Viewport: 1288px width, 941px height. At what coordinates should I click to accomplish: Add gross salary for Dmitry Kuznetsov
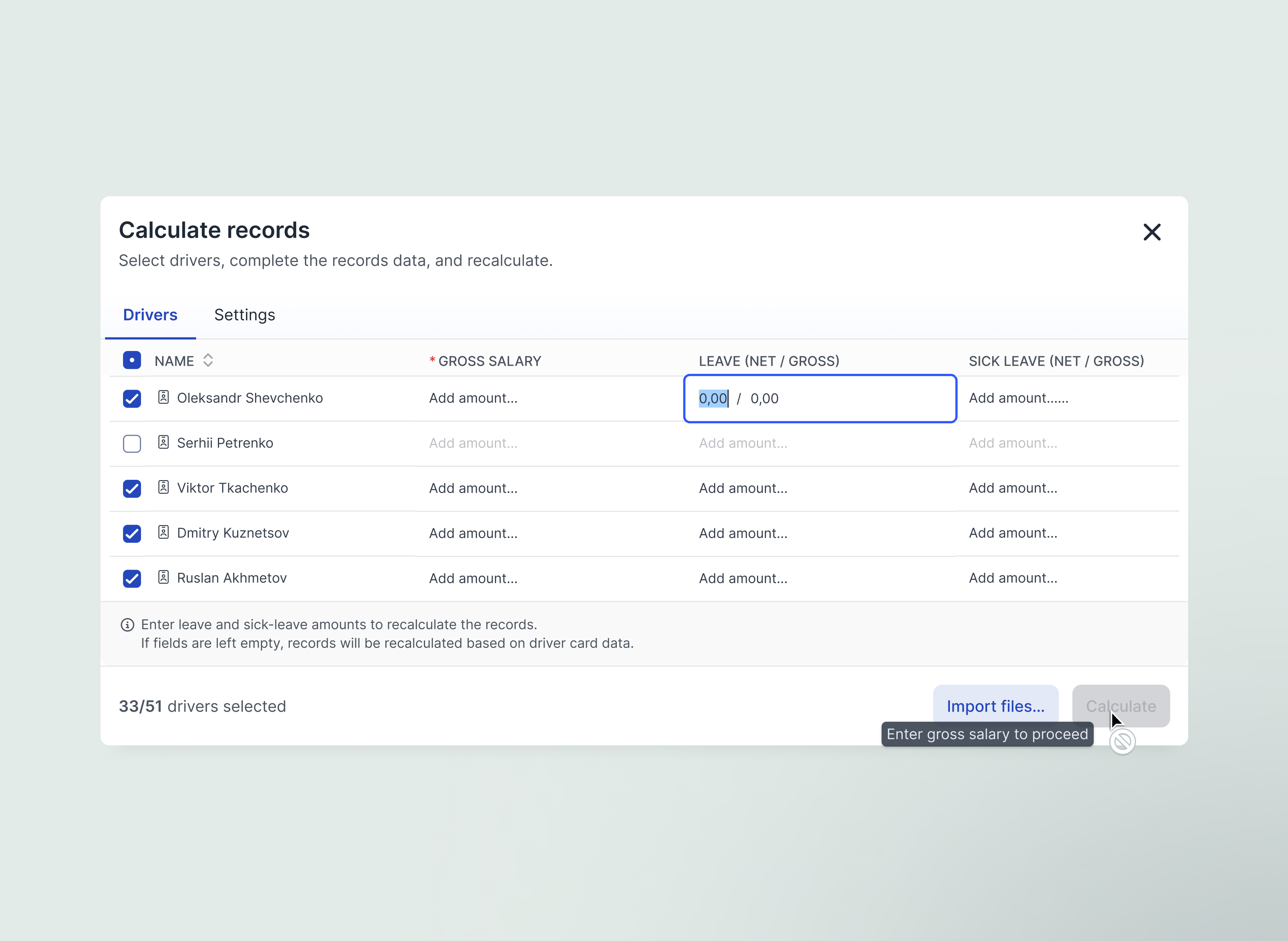click(x=473, y=533)
